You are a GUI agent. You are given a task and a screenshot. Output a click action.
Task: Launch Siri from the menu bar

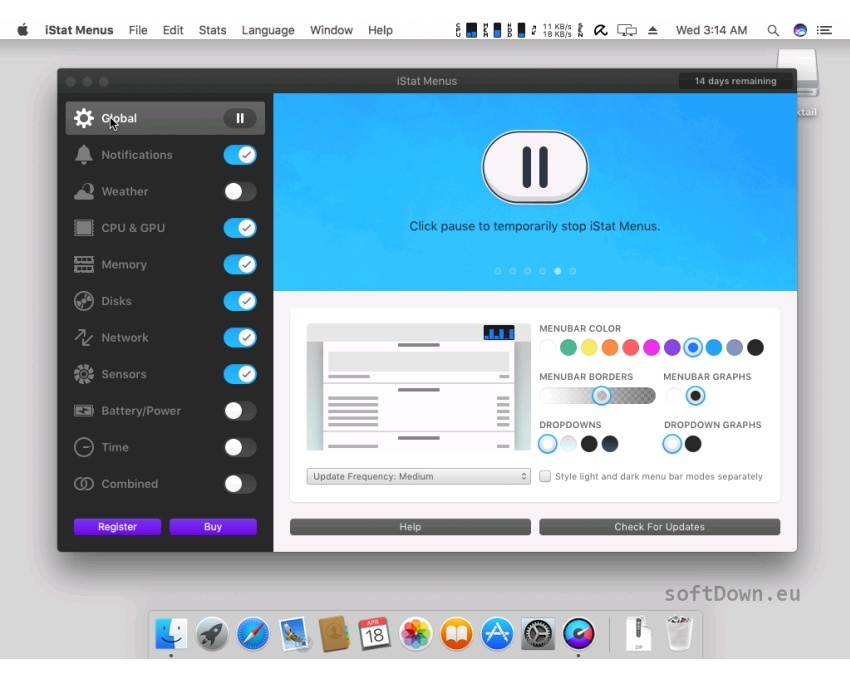[x=800, y=30]
